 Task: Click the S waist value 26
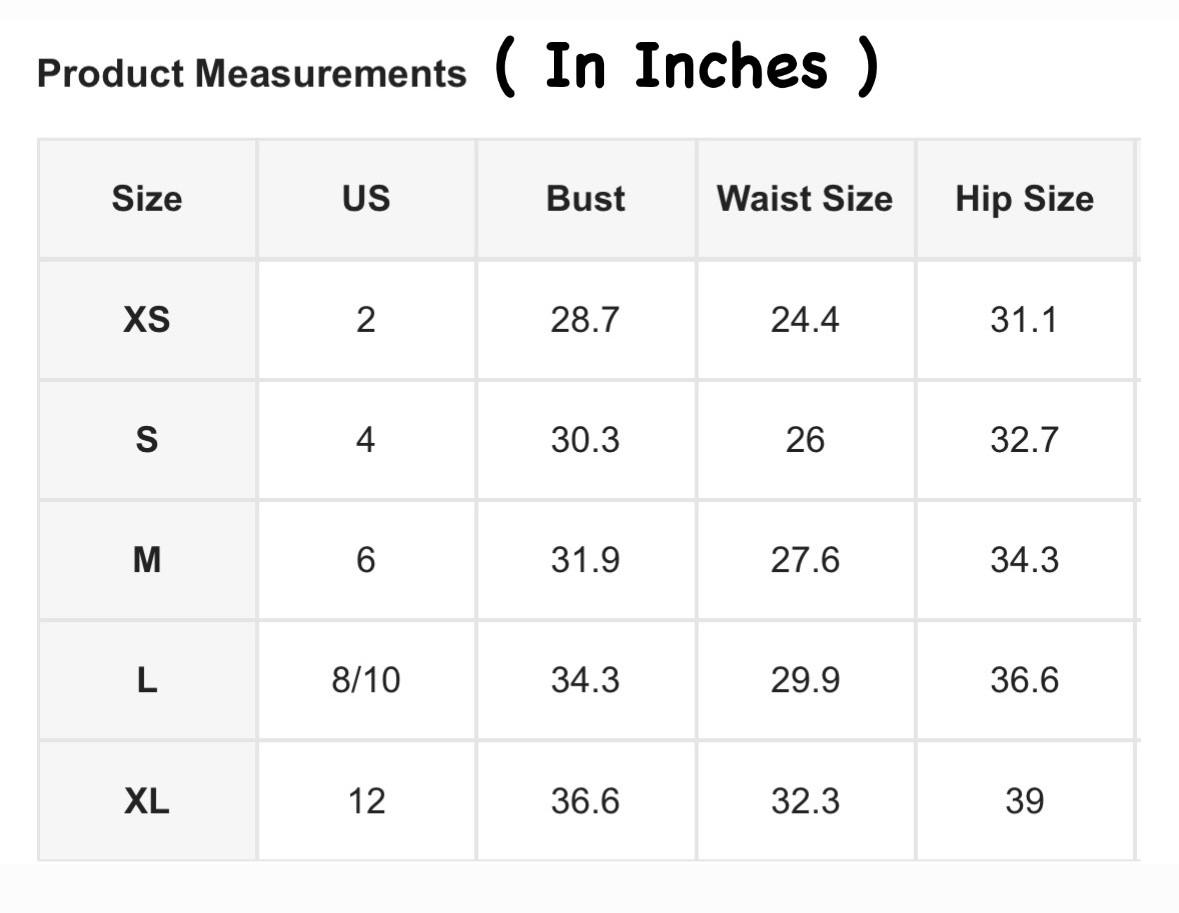[x=805, y=439]
